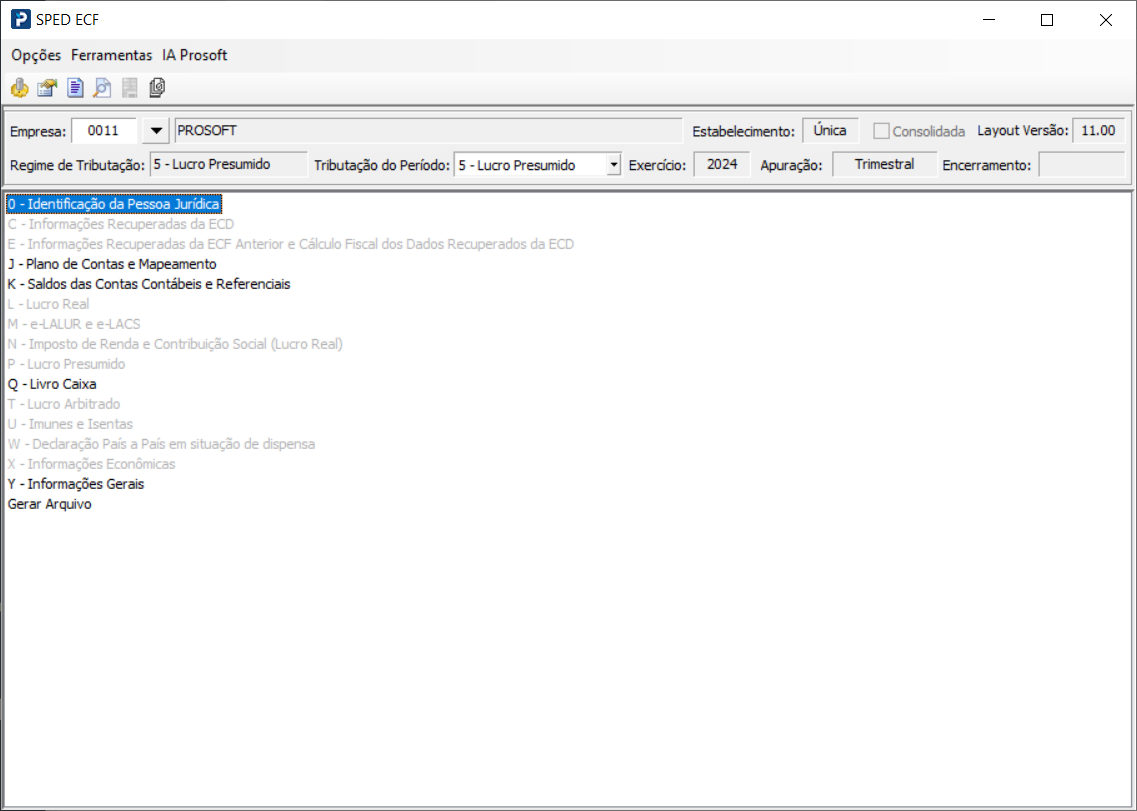Open K - Saldos das Contas Contábeis e Referenciais
The height and width of the screenshot is (811, 1137).
[x=149, y=284]
